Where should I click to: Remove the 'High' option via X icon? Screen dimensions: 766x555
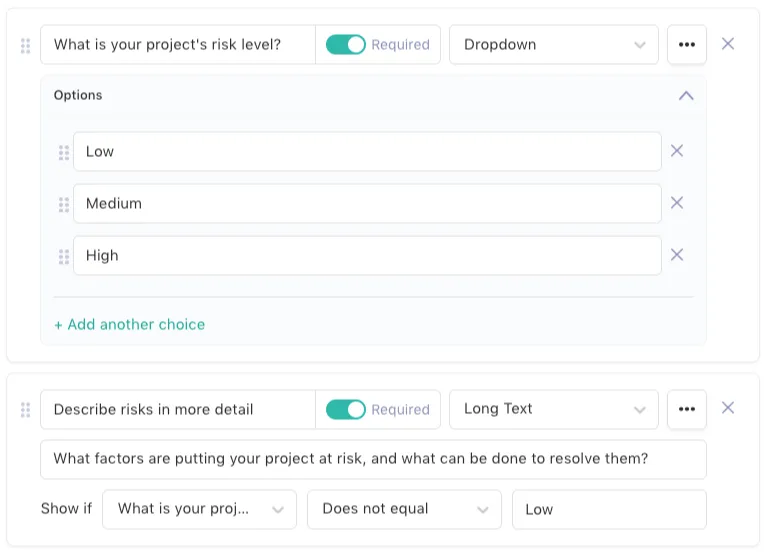[677, 255]
